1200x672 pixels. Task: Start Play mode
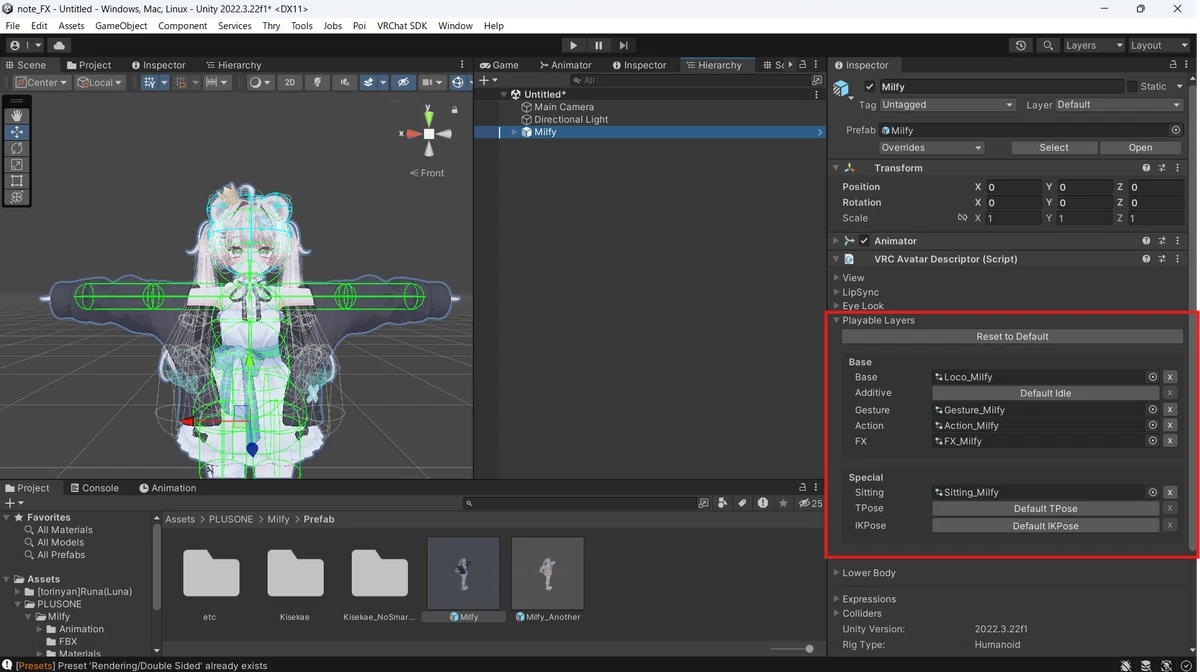pyautogui.click(x=573, y=45)
